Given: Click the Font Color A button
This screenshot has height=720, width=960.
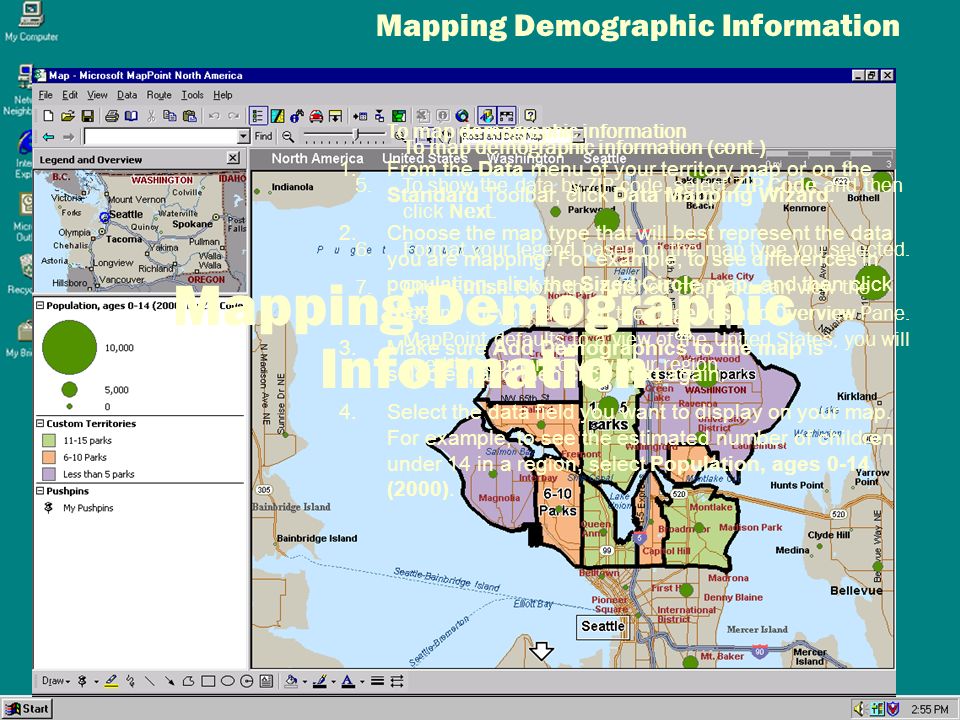Looking at the screenshot, I should 348,681.
